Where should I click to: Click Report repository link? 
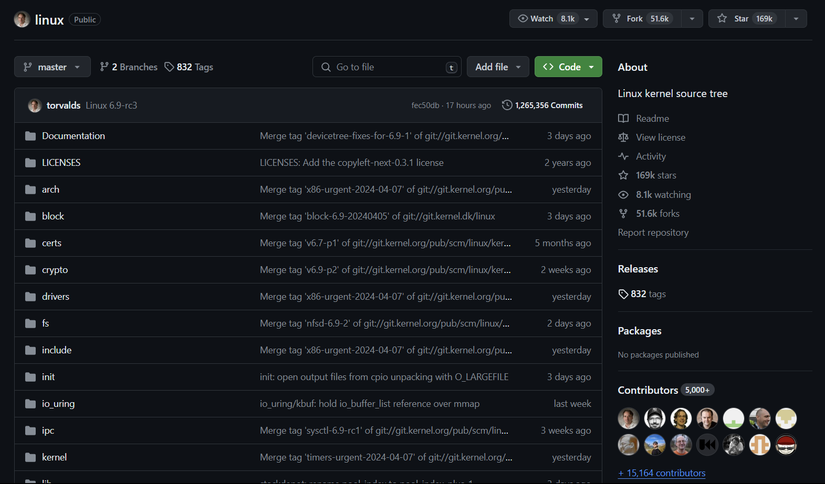pyautogui.click(x=653, y=233)
